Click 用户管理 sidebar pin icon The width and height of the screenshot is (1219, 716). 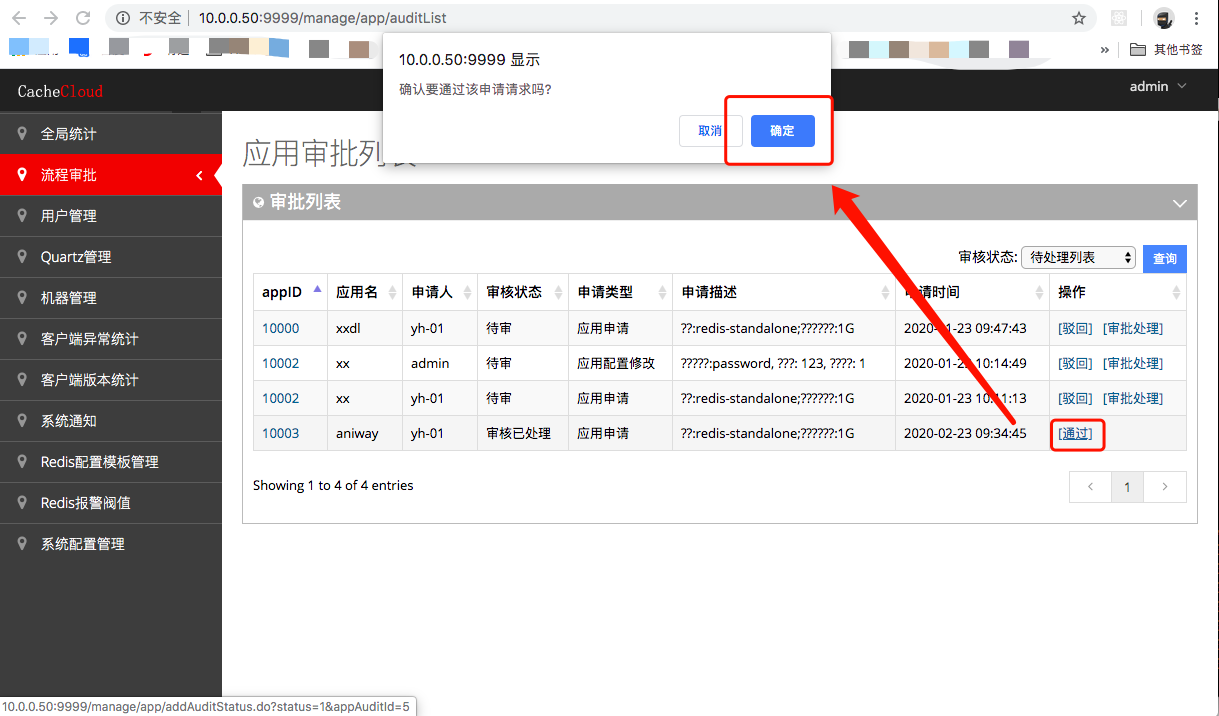[x=22, y=215]
